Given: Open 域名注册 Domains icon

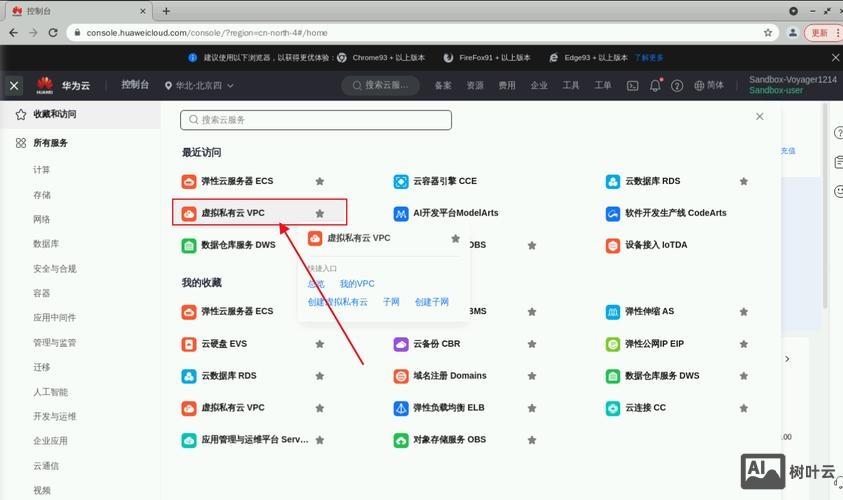Looking at the screenshot, I should (401, 376).
